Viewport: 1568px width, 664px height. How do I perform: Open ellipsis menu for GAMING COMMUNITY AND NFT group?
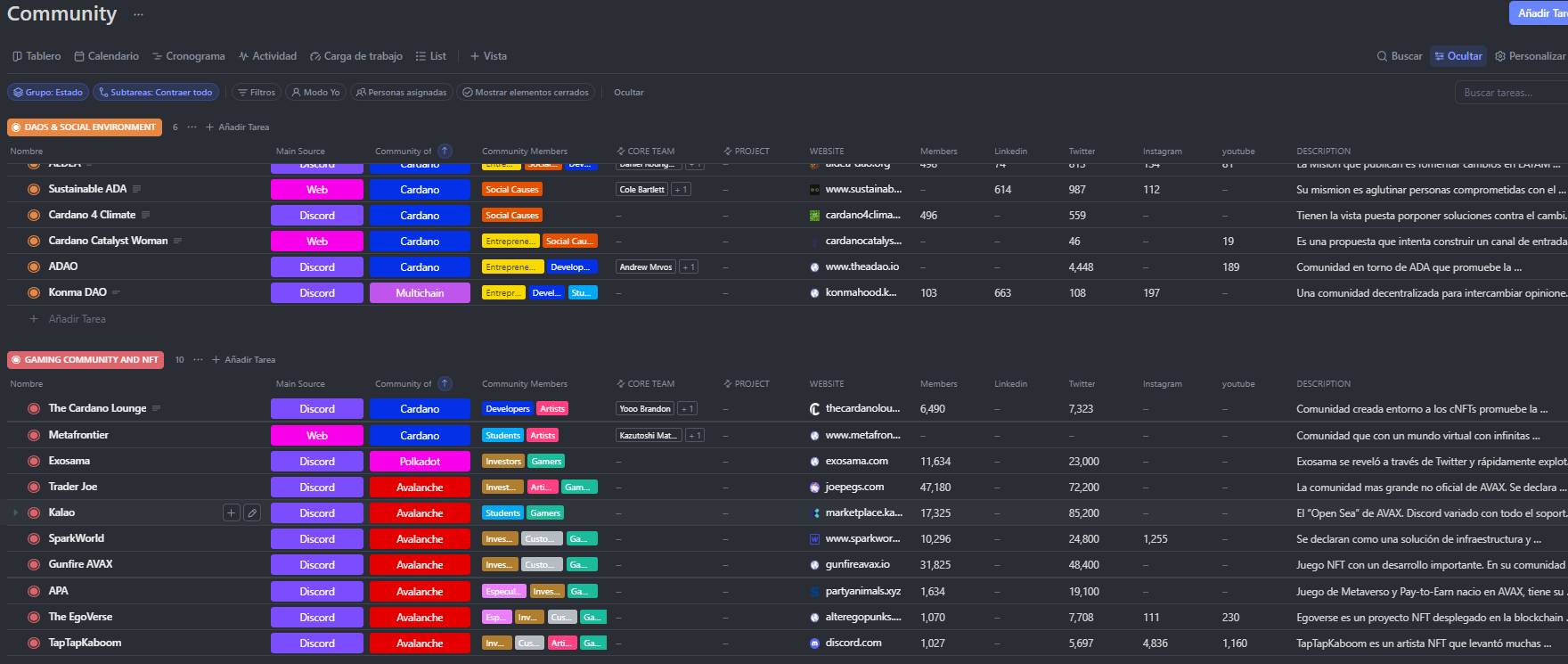(198, 360)
